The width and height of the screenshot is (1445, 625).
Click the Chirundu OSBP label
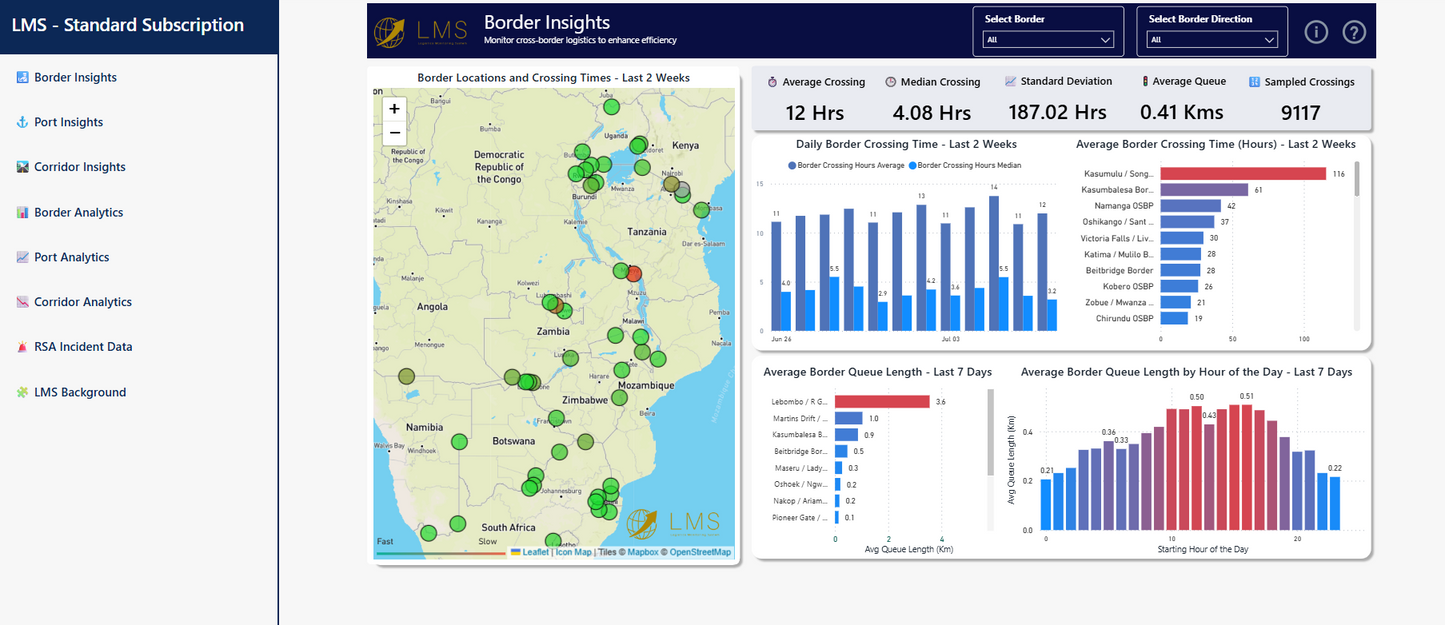pos(1124,318)
